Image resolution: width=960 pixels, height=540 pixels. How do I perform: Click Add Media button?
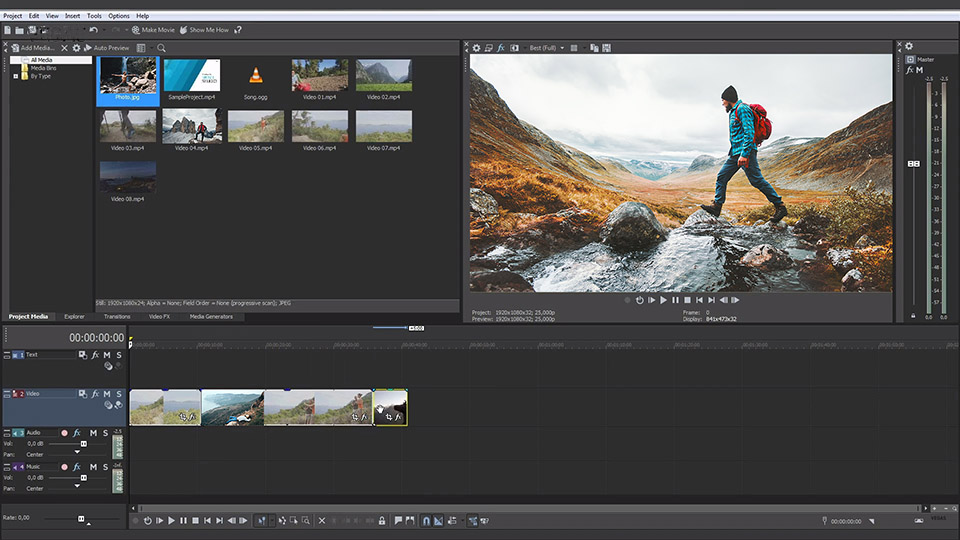33,48
